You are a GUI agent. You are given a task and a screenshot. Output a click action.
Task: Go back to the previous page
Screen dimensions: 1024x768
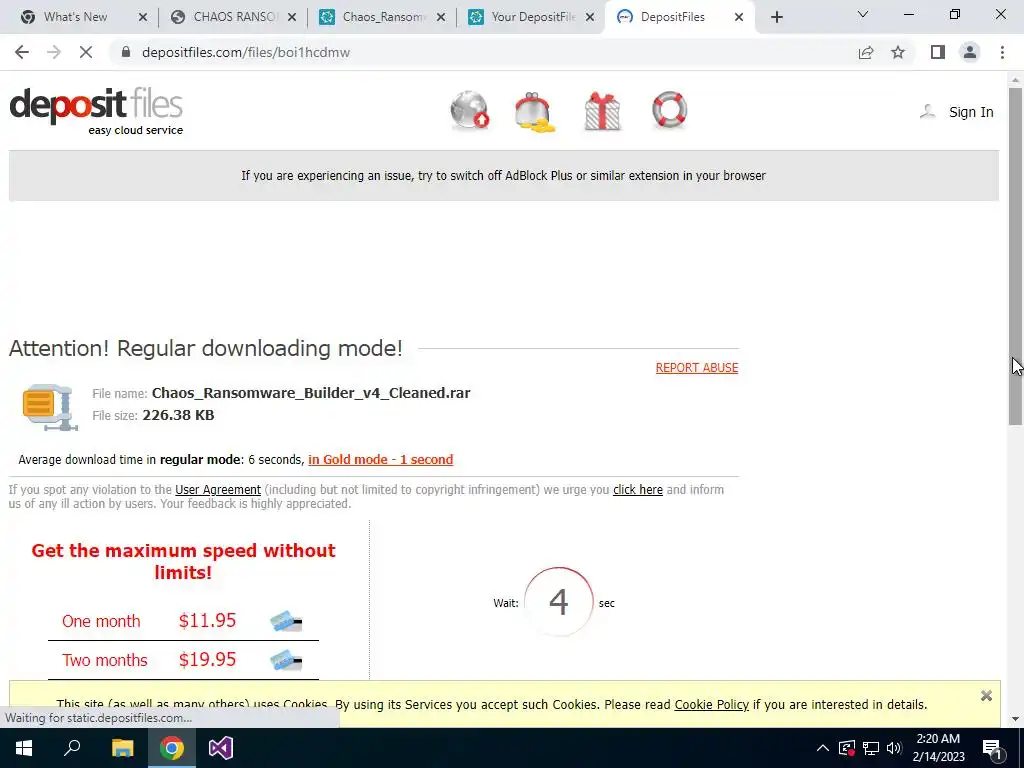(x=22, y=52)
